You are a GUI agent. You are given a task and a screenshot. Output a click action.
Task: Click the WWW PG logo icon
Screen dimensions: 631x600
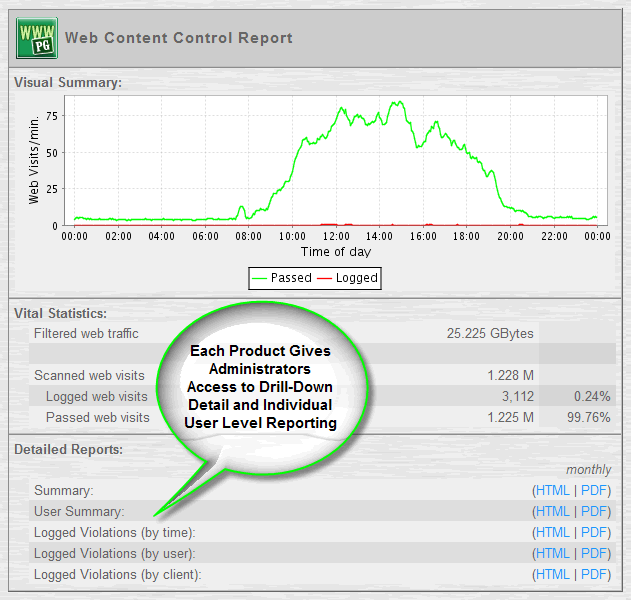36,38
